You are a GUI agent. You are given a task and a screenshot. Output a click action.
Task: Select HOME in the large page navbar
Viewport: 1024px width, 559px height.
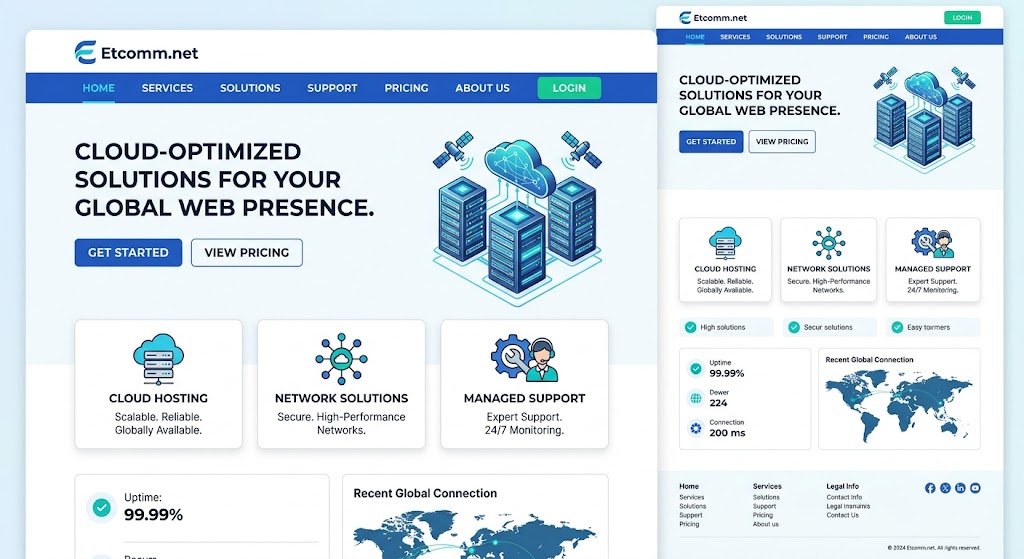[99, 88]
